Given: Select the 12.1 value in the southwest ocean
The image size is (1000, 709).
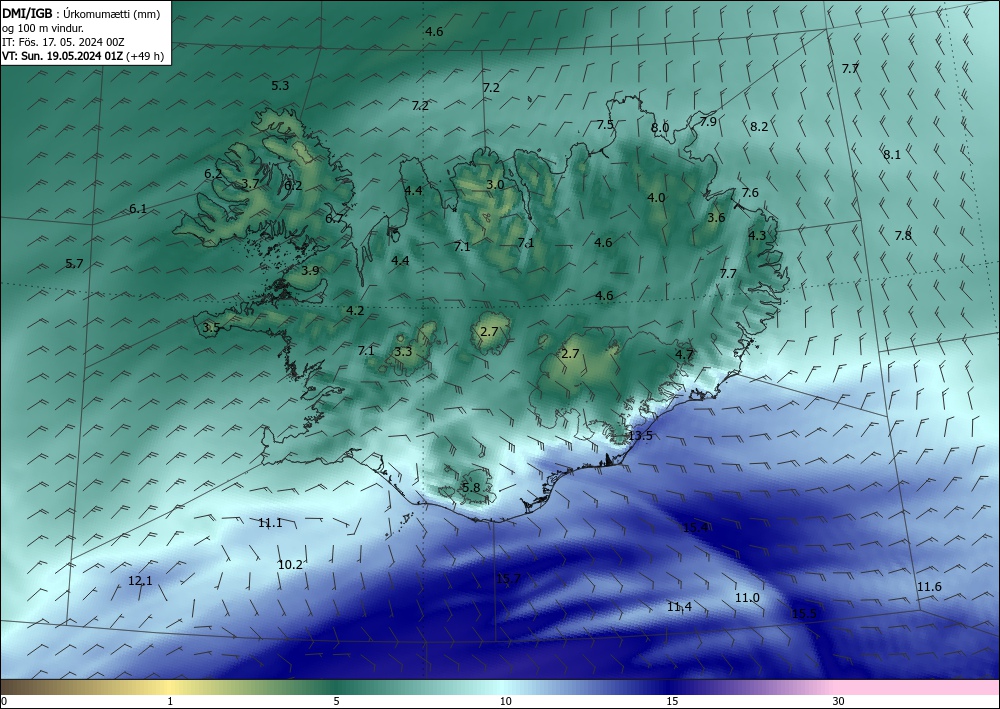Looking at the screenshot, I should [140, 581].
